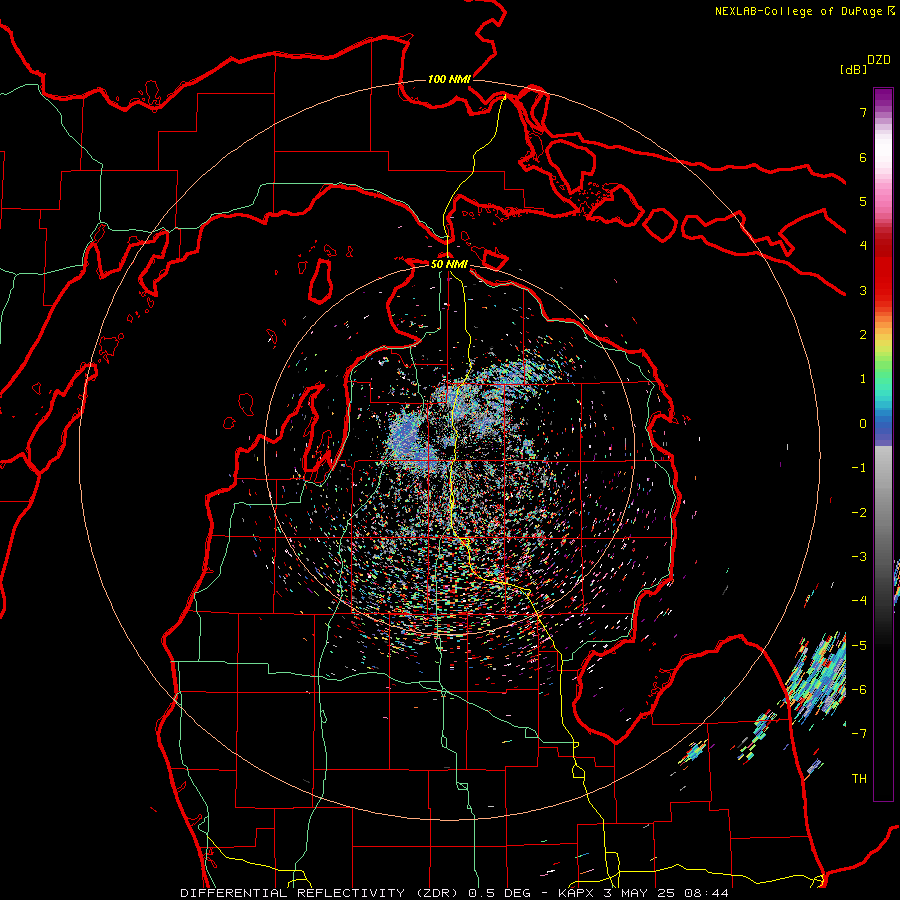Click the -4 dB scale label
Viewport: 900px width, 900px height.
click(x=859, y=601)
